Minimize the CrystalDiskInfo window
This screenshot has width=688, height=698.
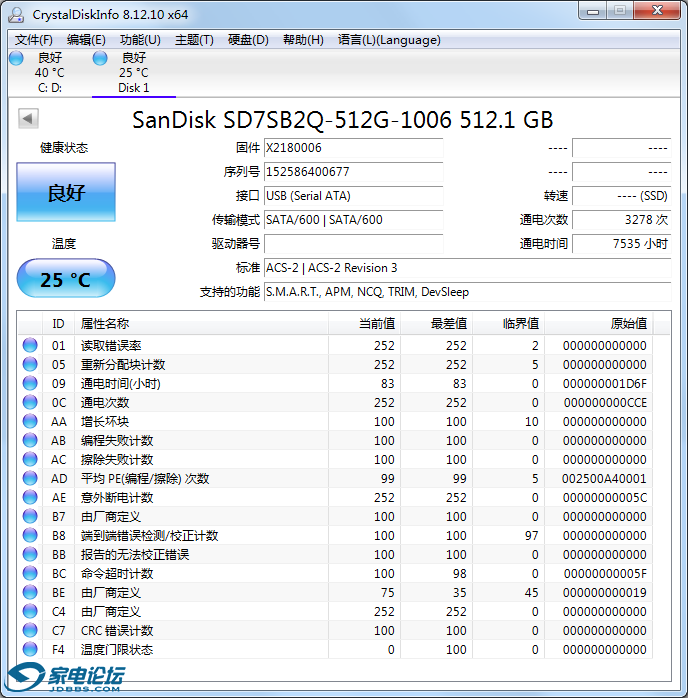[593, 10]
